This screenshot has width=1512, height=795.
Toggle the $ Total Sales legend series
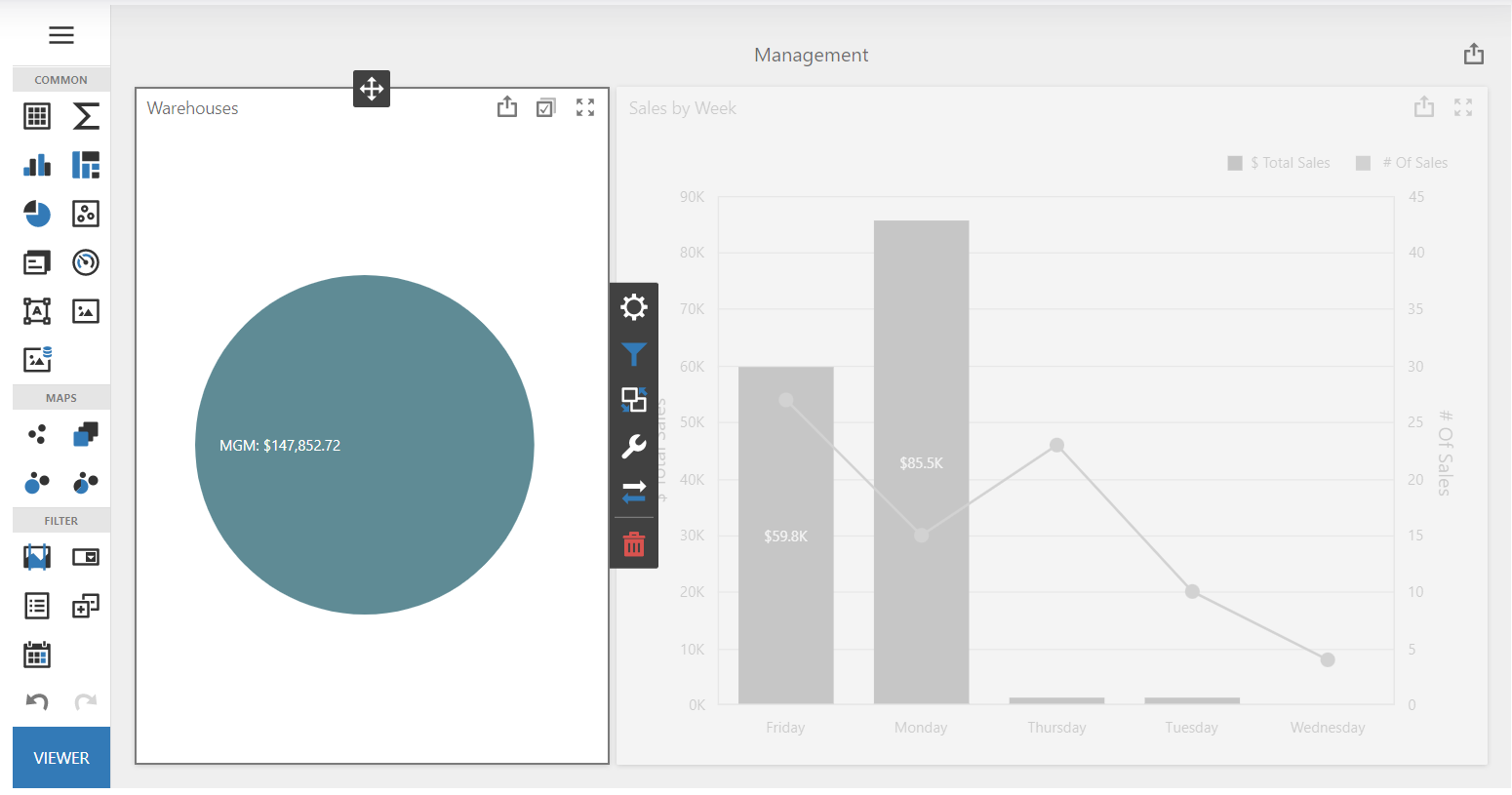pos(1279,163)
